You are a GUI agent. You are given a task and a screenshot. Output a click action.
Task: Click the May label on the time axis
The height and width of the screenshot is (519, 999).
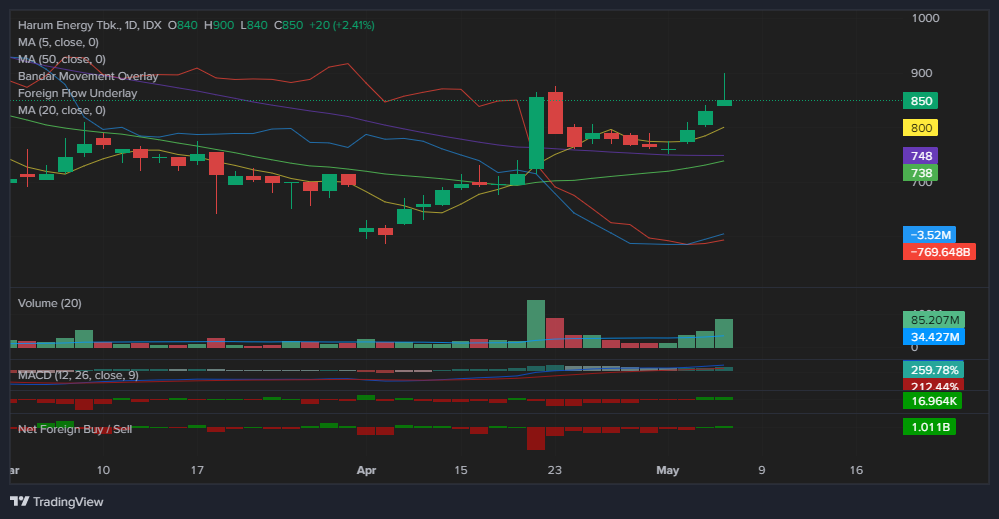pyautogui.click(x=665, y=469)
